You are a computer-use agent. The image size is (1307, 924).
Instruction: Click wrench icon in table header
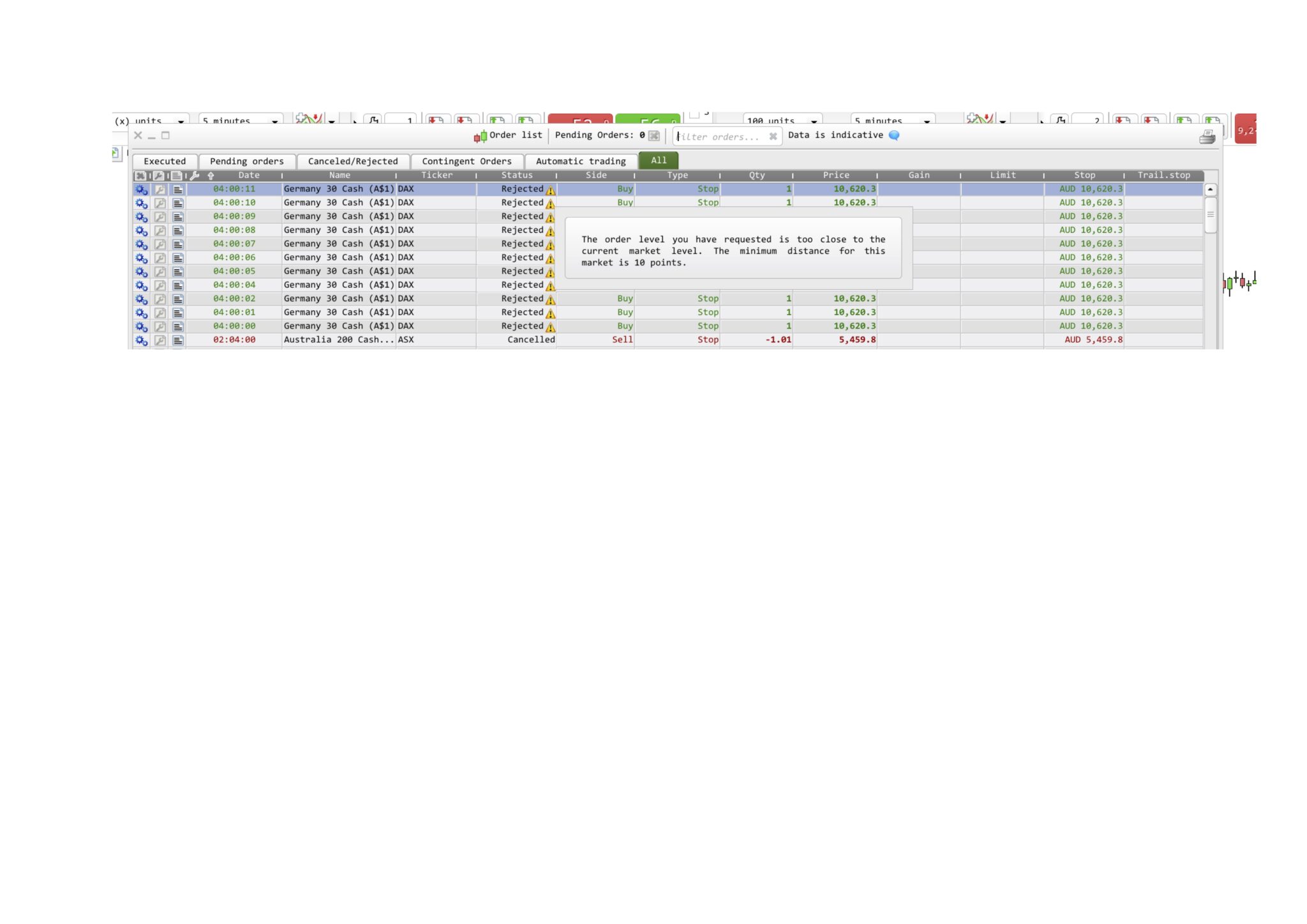[195, 175]
